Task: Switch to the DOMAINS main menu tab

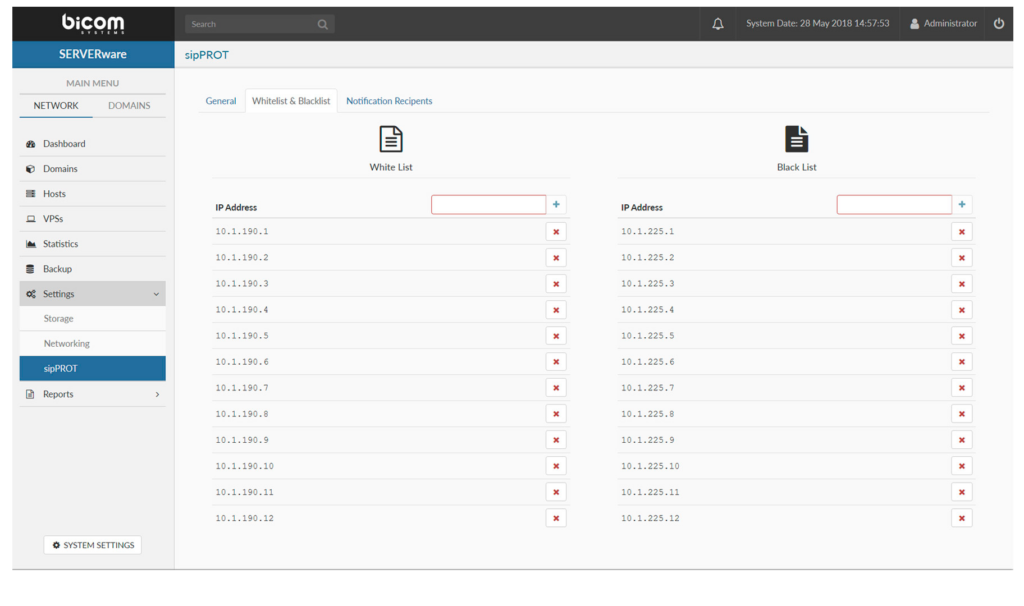Action: pyautogui.click(x=129, y=105)
